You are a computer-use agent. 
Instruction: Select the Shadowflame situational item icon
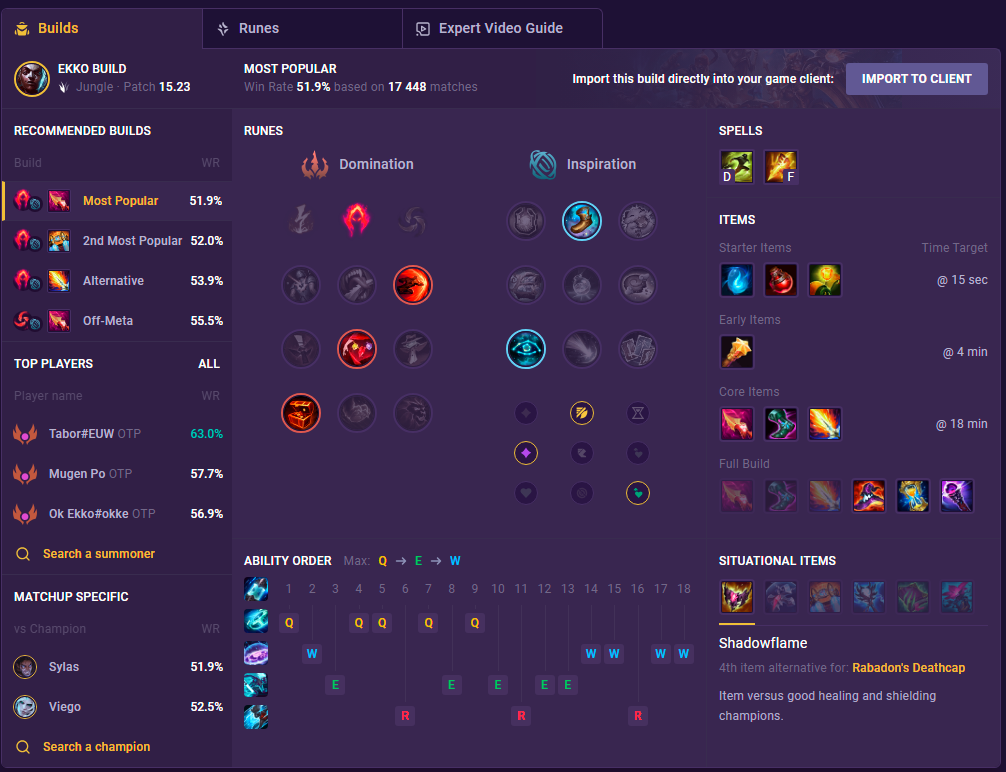pos(737,597)
